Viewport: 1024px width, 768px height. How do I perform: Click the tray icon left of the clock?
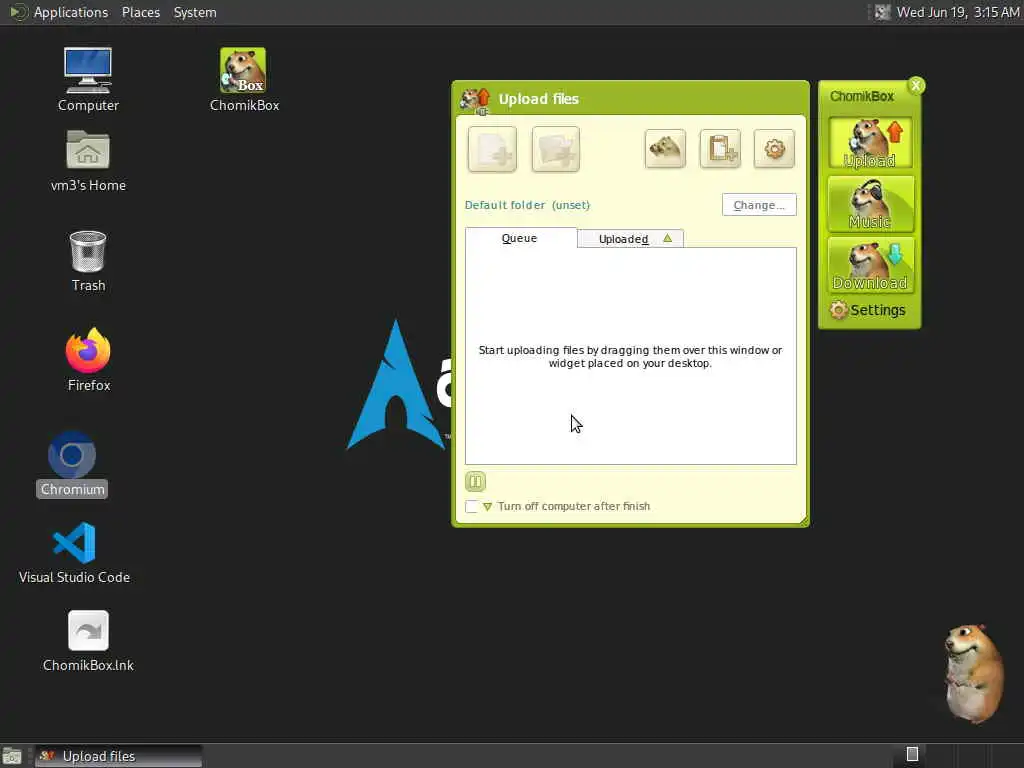pos(882,12)
